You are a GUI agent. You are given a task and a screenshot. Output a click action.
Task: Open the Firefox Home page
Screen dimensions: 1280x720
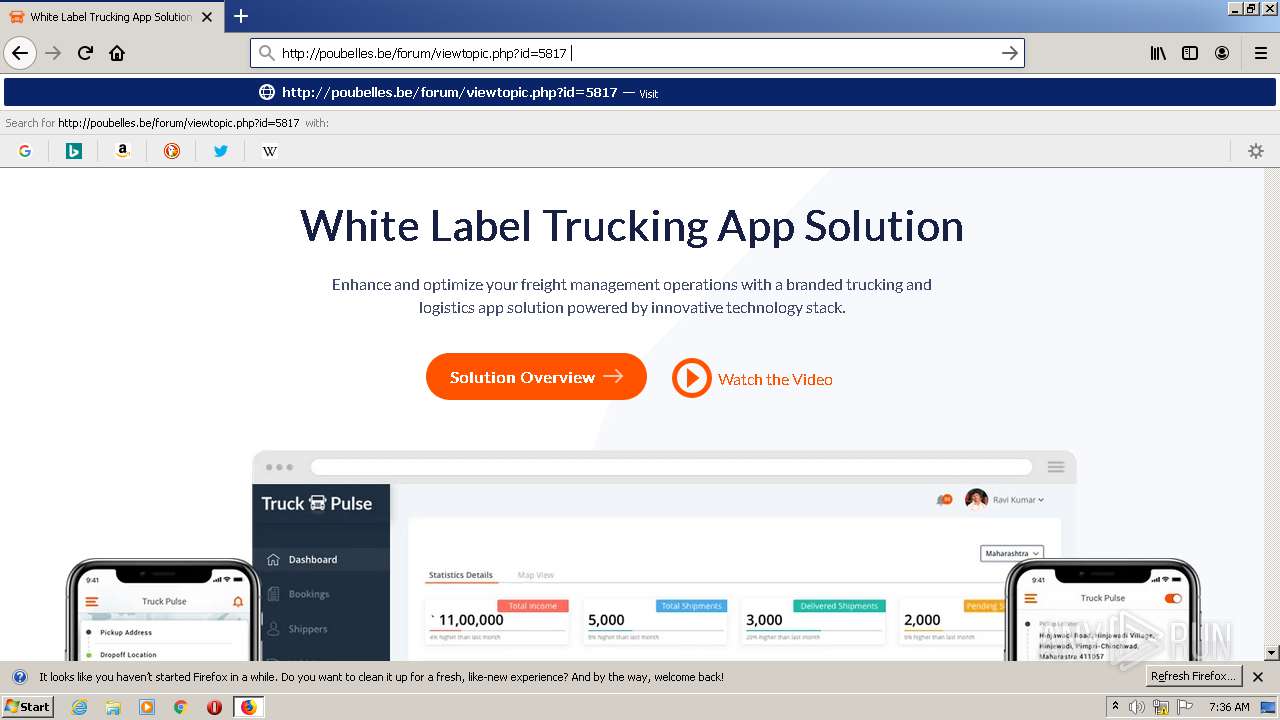tap(117, 53)
